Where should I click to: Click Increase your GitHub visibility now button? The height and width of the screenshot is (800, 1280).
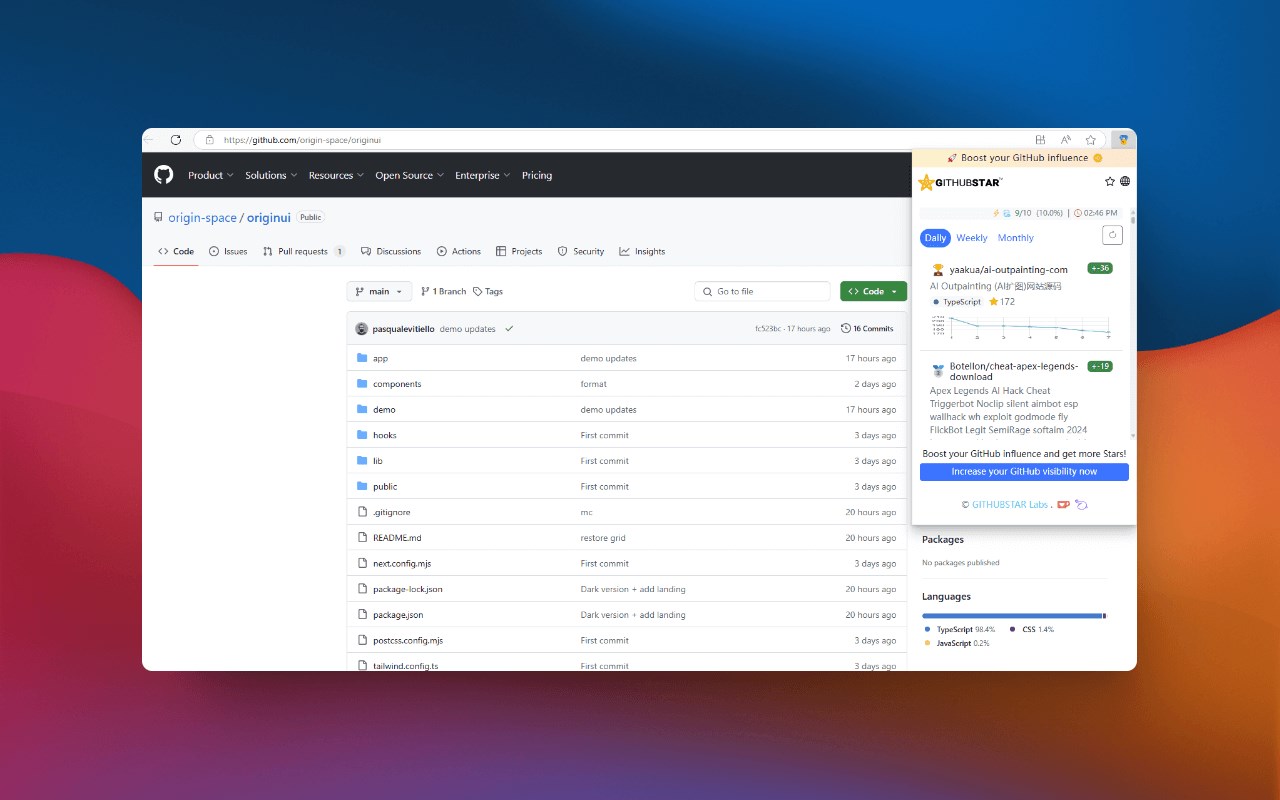click(1024, 472)
